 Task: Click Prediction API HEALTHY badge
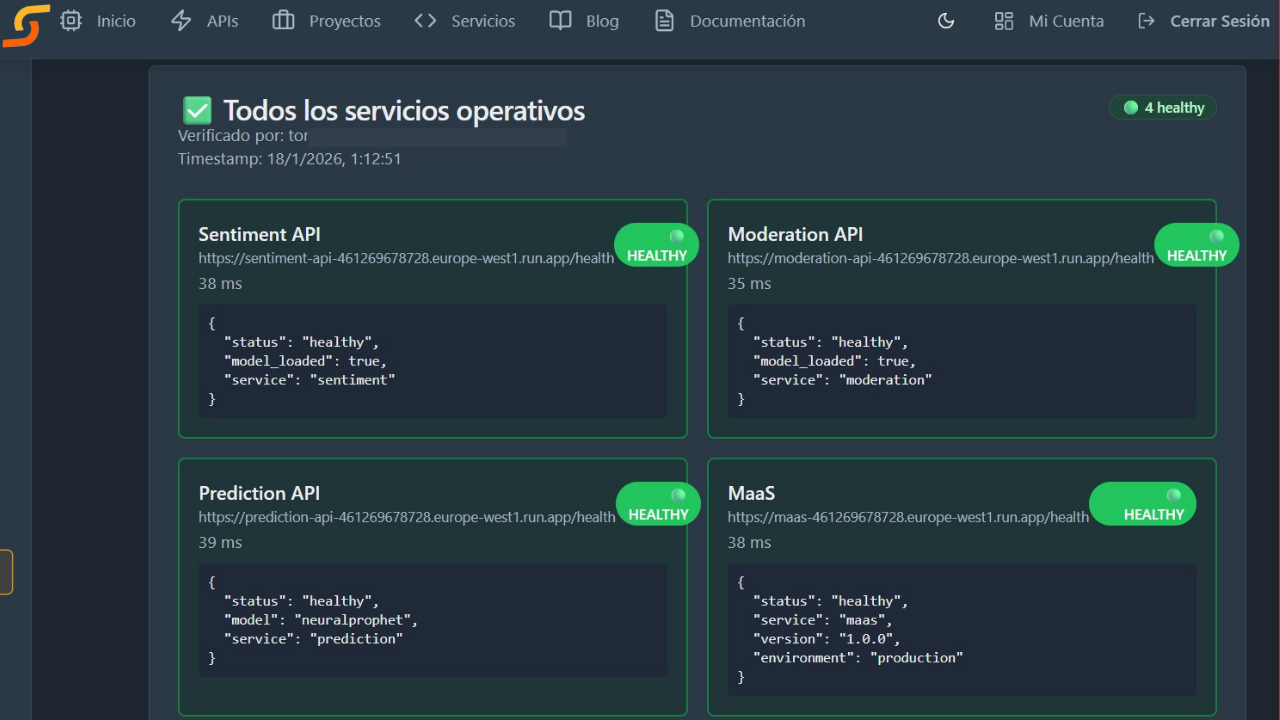[x=658, y=504]
